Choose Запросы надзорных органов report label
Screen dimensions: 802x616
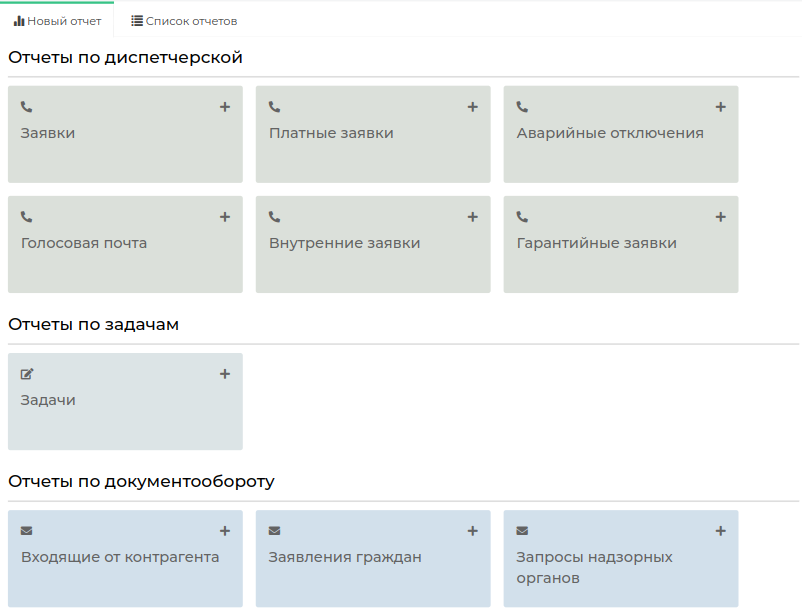pos(594,567)
